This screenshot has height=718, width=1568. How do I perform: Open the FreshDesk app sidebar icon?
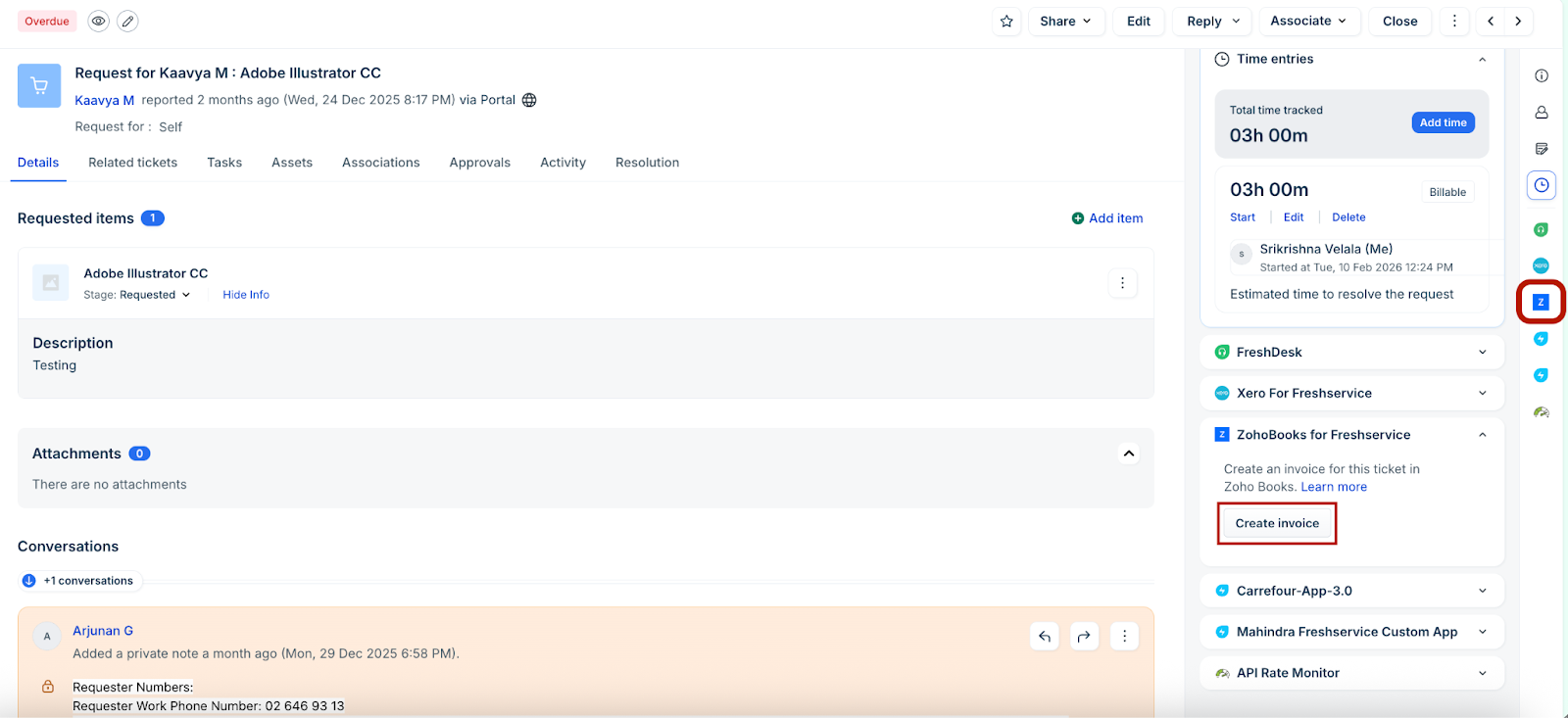tap(1541, 229)
